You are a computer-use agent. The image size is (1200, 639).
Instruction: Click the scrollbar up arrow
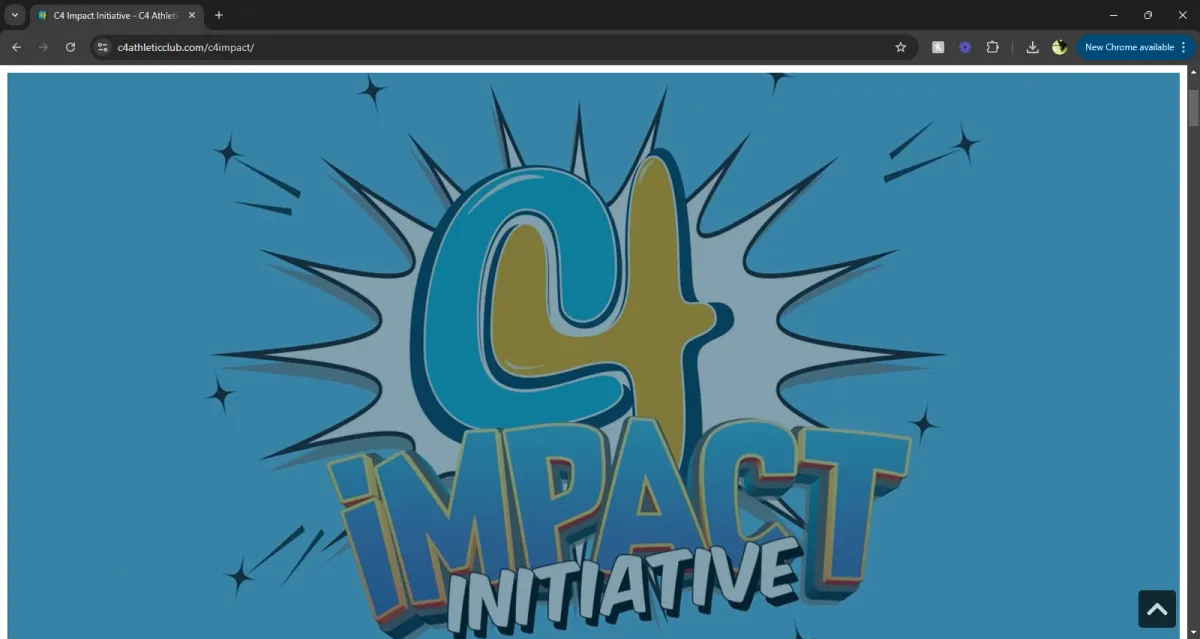(x=1193, y=73)
